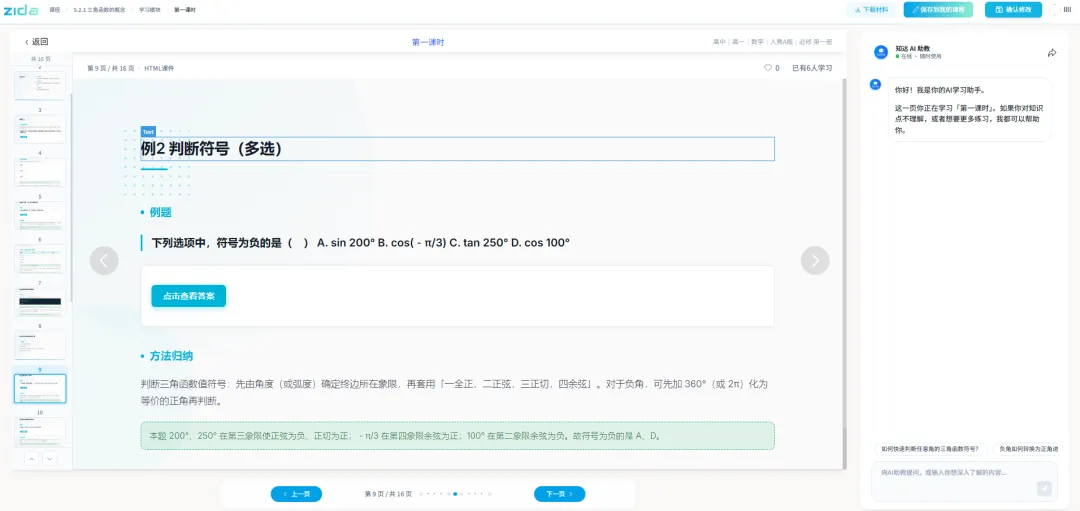Select slide thumbnail 5
The image size is (1080, 511).
coord(40,216)
